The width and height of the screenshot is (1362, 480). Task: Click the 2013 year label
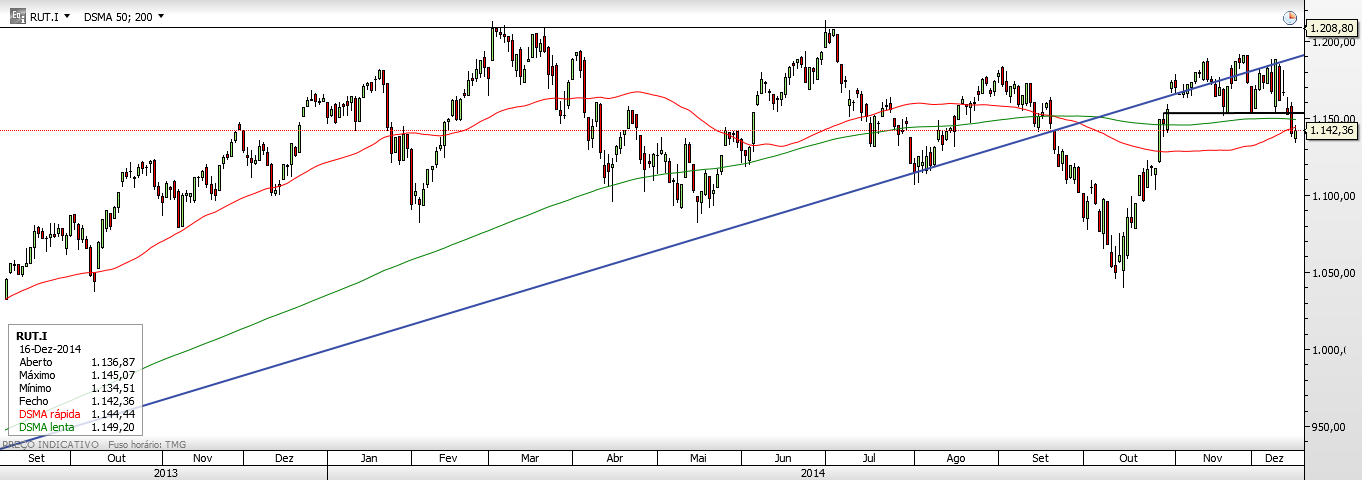point(164,473)
